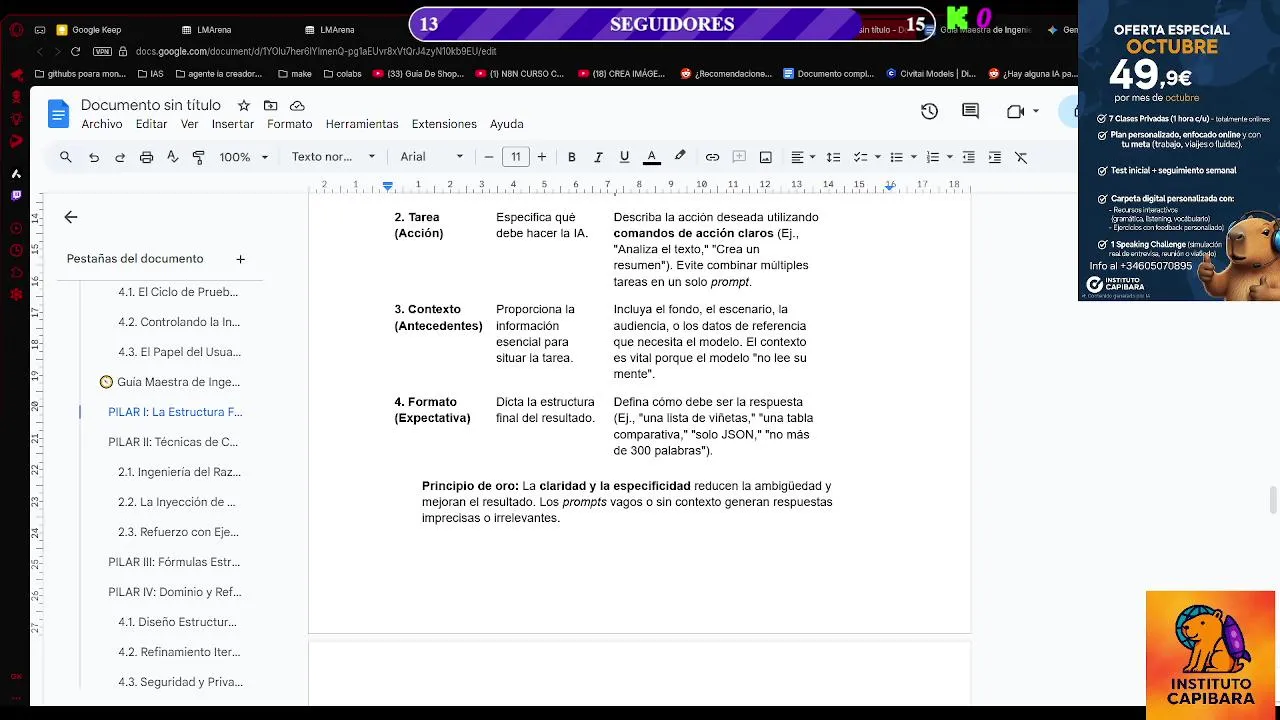Open version history clock icon
1280x720 pixels.
(929, 112)
